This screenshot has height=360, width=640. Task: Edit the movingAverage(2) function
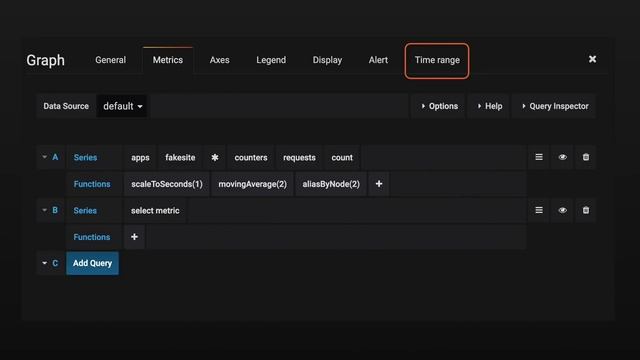click(x=253, y=184)
